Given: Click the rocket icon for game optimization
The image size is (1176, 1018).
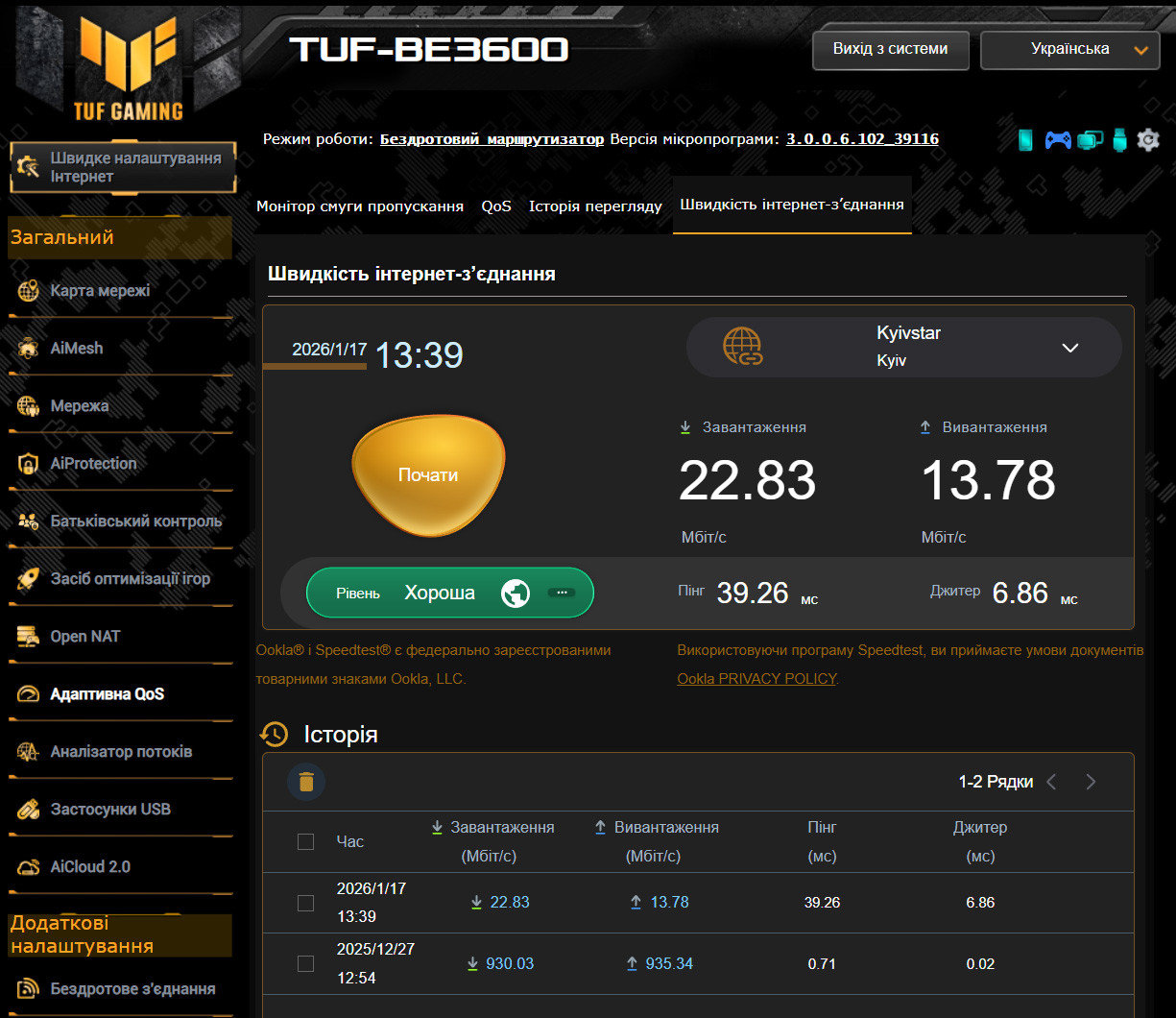Looking at the screenshot, I should pyautogui.click(x=29, y=578).
